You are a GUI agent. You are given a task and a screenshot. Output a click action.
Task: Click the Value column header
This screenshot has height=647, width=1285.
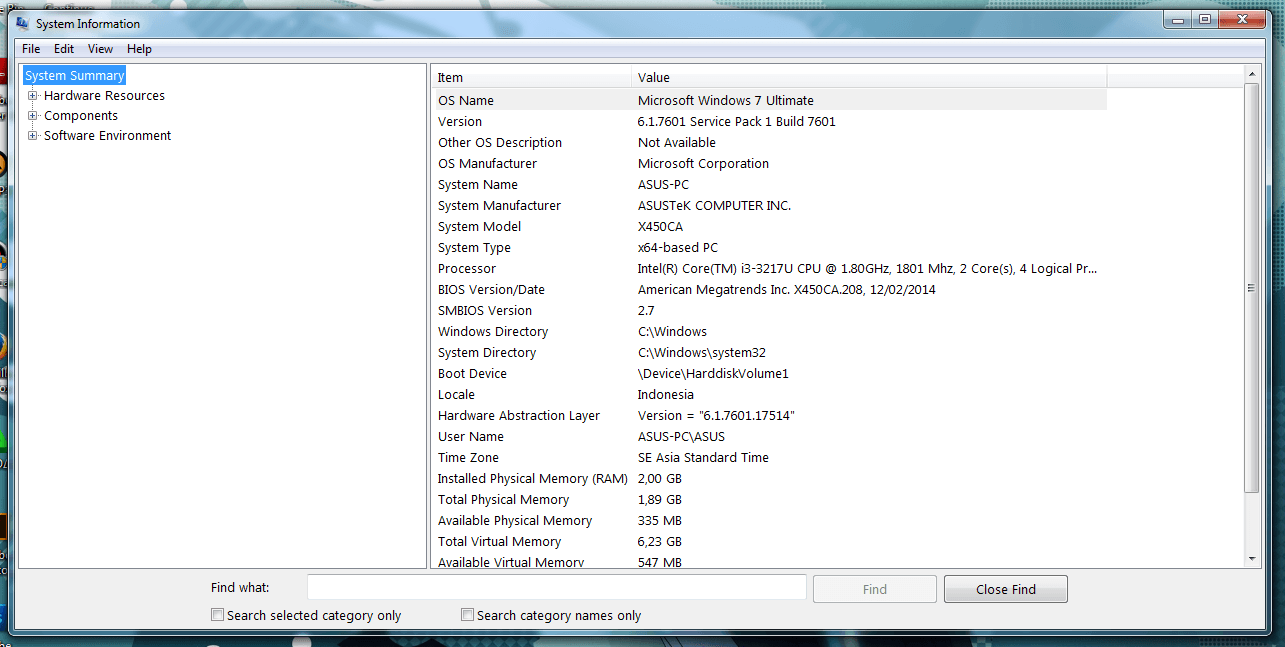tap(869, 77)
